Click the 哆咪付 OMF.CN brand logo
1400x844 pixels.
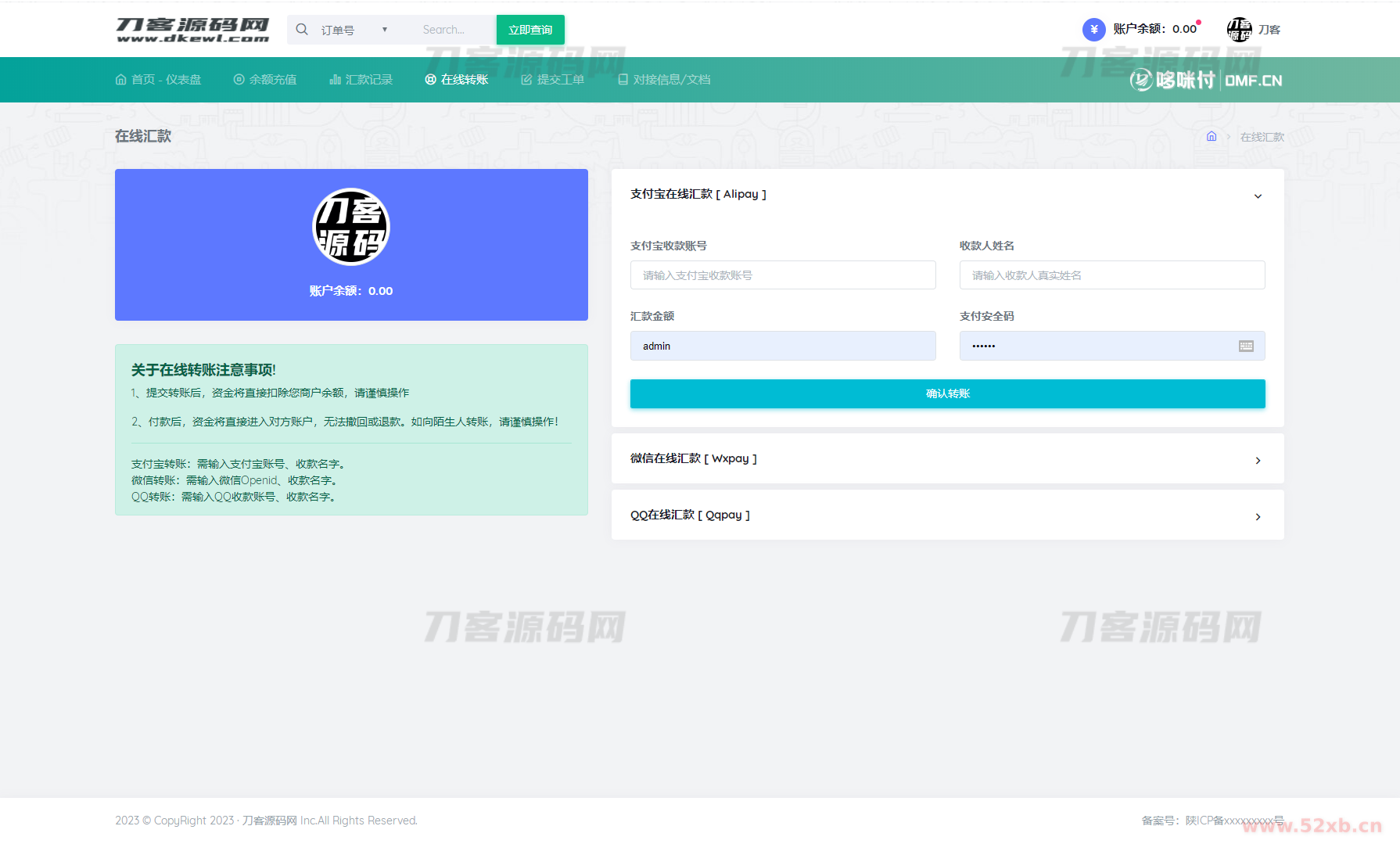(x=1205, y=80)
